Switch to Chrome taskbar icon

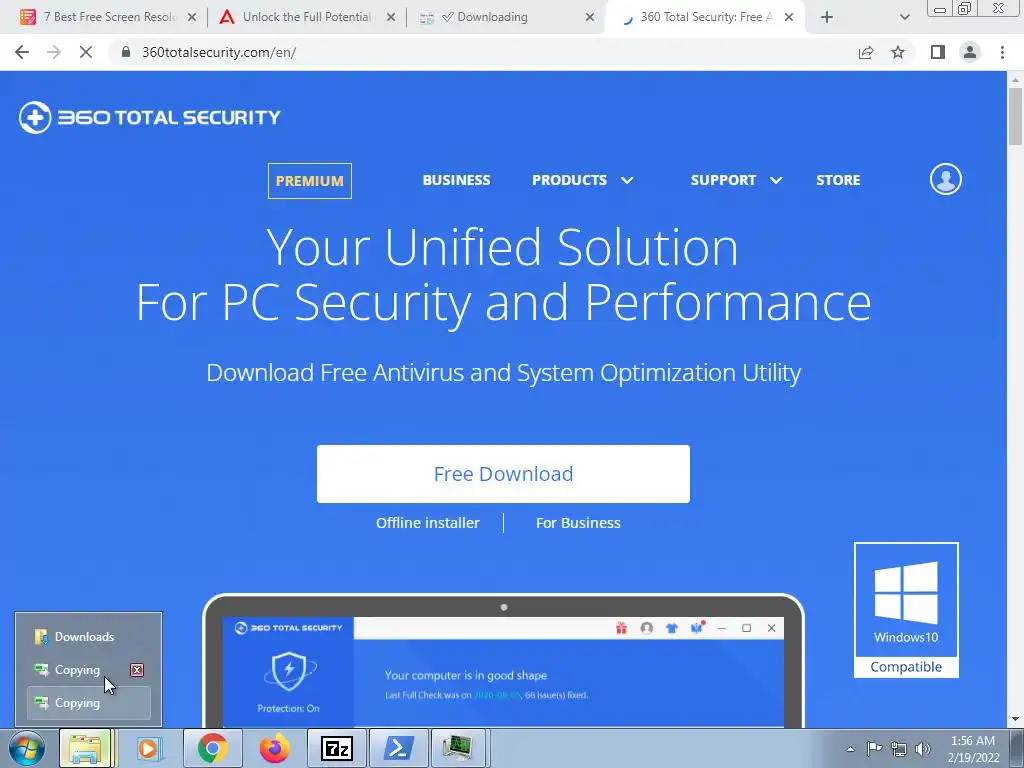212,748
